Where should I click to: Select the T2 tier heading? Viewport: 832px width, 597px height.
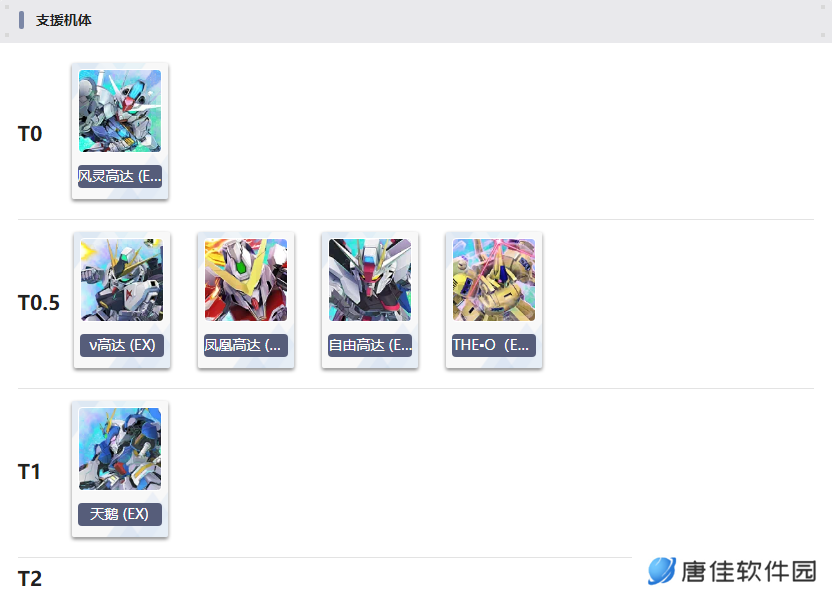30,579
